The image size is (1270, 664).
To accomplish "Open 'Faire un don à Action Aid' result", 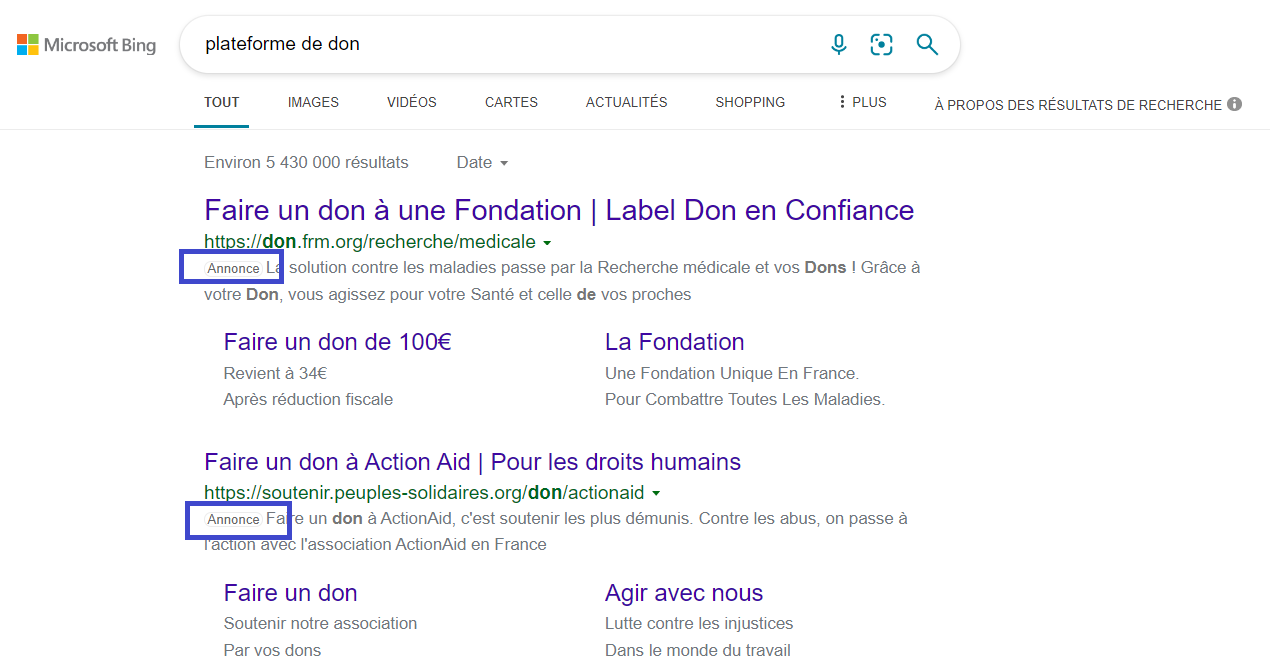I will [x=472, y=462].
